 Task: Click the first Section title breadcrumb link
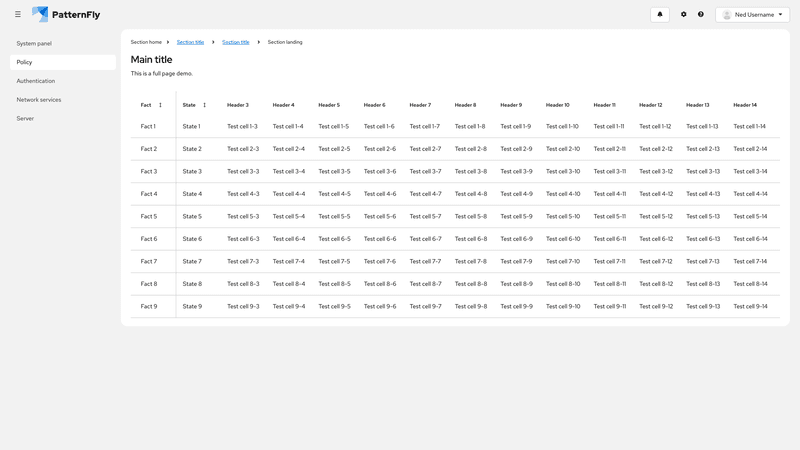point(190,42)
